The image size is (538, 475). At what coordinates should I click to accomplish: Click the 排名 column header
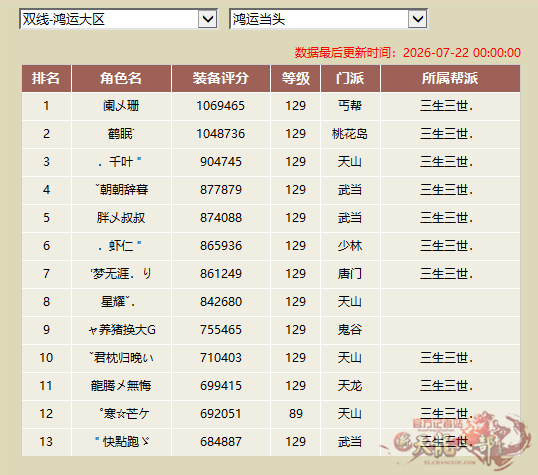click(x=46, y=78)
